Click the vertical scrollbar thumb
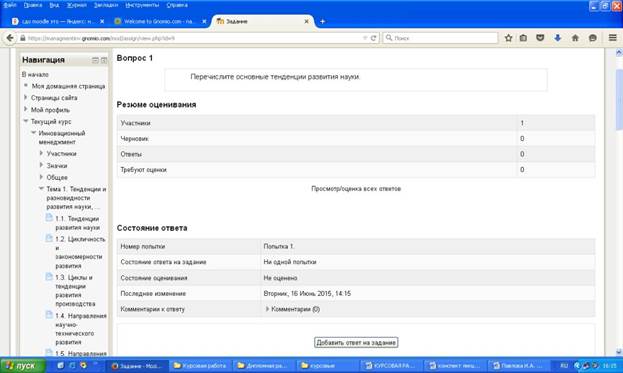Screen dimensions: 623x373 click(619, 99)
